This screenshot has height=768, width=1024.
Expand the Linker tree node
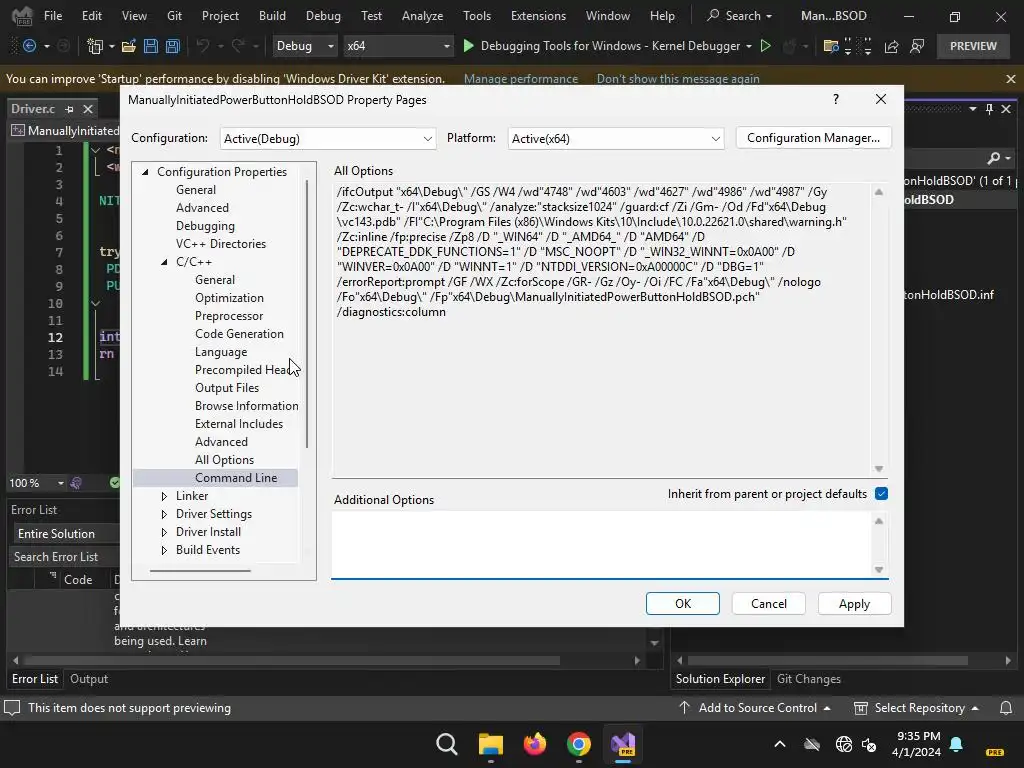(164, 496)
